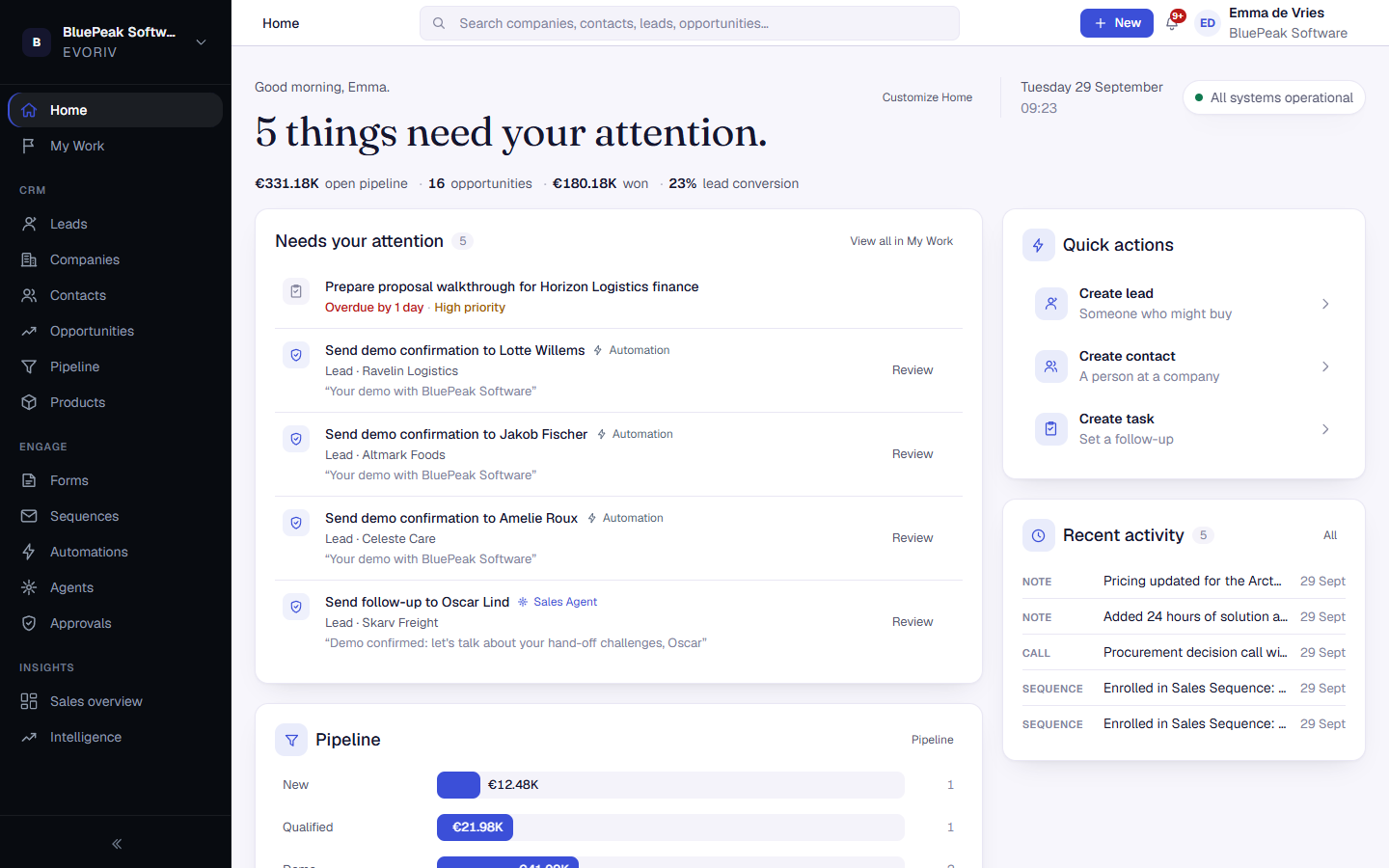1389x868 pixels.
Task: Click the All link in Recent activity
Action: point(1330,535)
